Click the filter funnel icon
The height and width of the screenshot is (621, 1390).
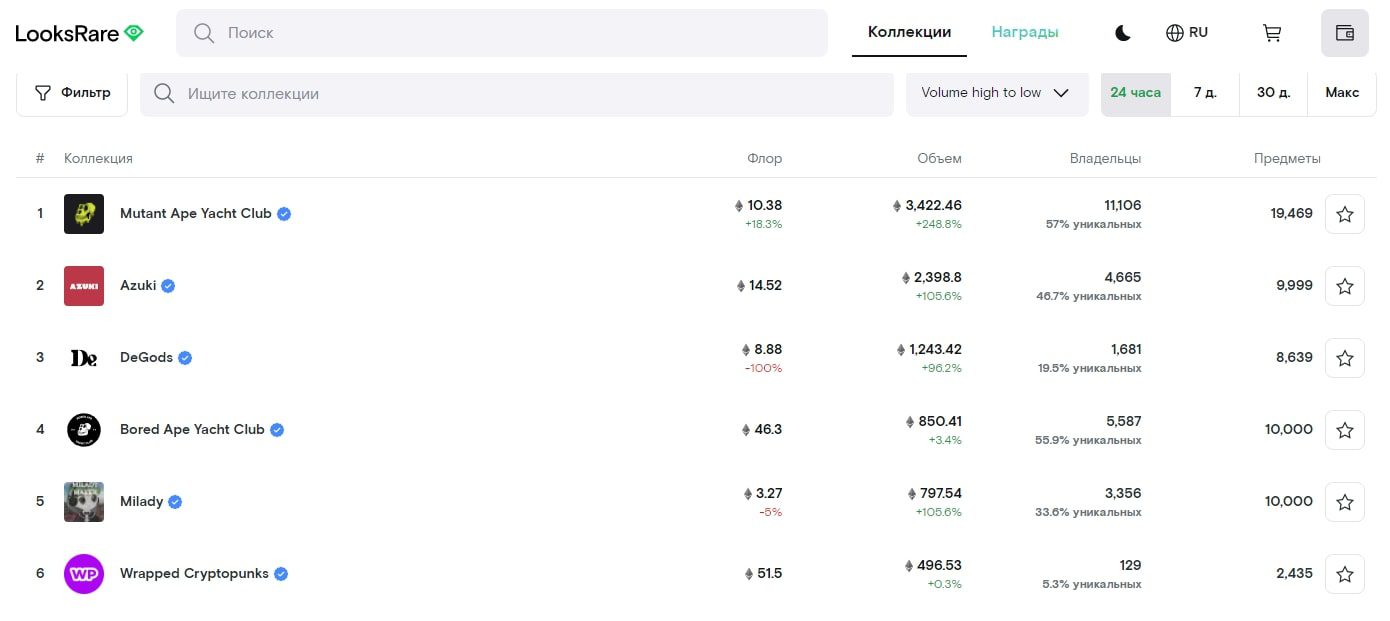point(44,92)
